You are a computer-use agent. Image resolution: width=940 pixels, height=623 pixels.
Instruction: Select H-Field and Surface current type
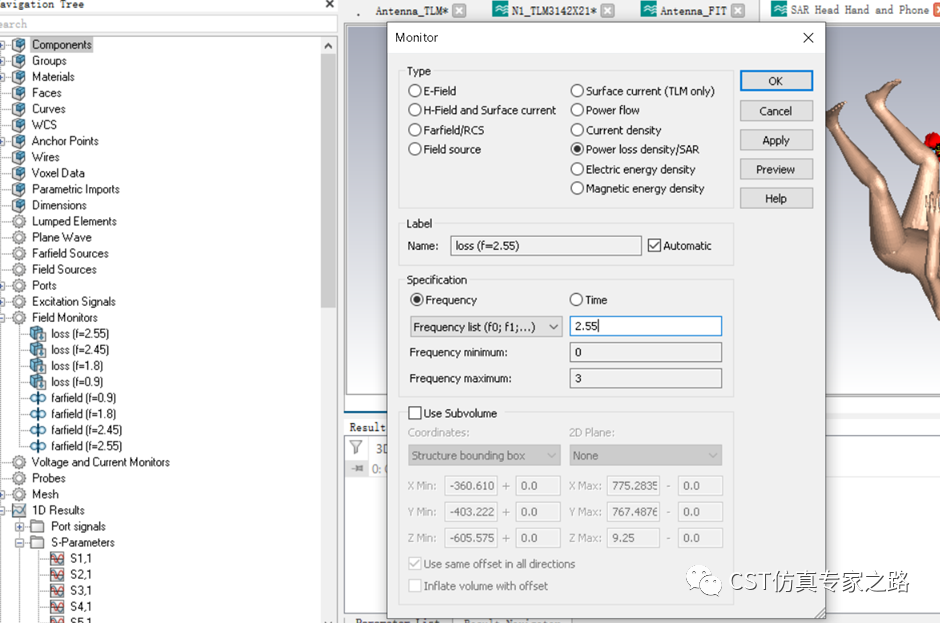tap(415, 110)
